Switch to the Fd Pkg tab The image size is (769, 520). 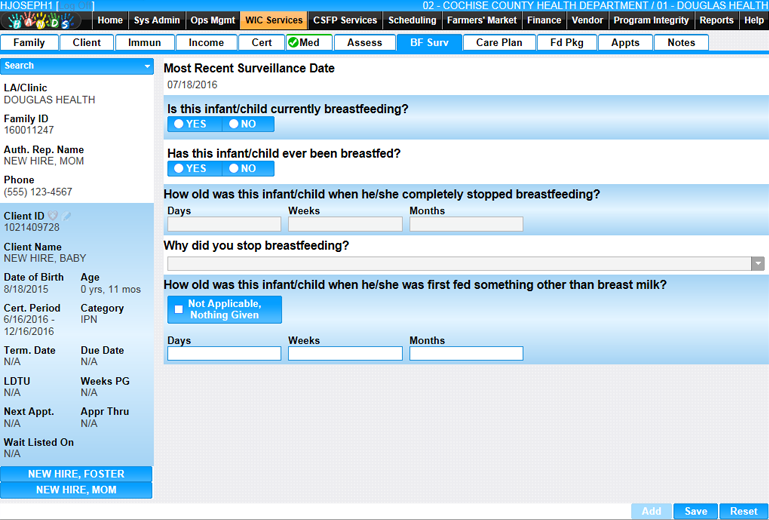click(566, 43)
